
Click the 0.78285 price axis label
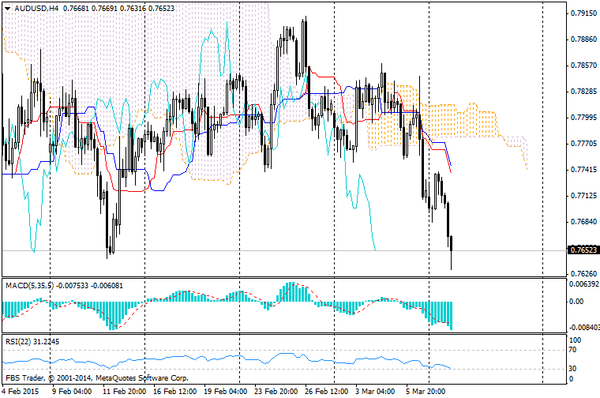pos(584,91)
